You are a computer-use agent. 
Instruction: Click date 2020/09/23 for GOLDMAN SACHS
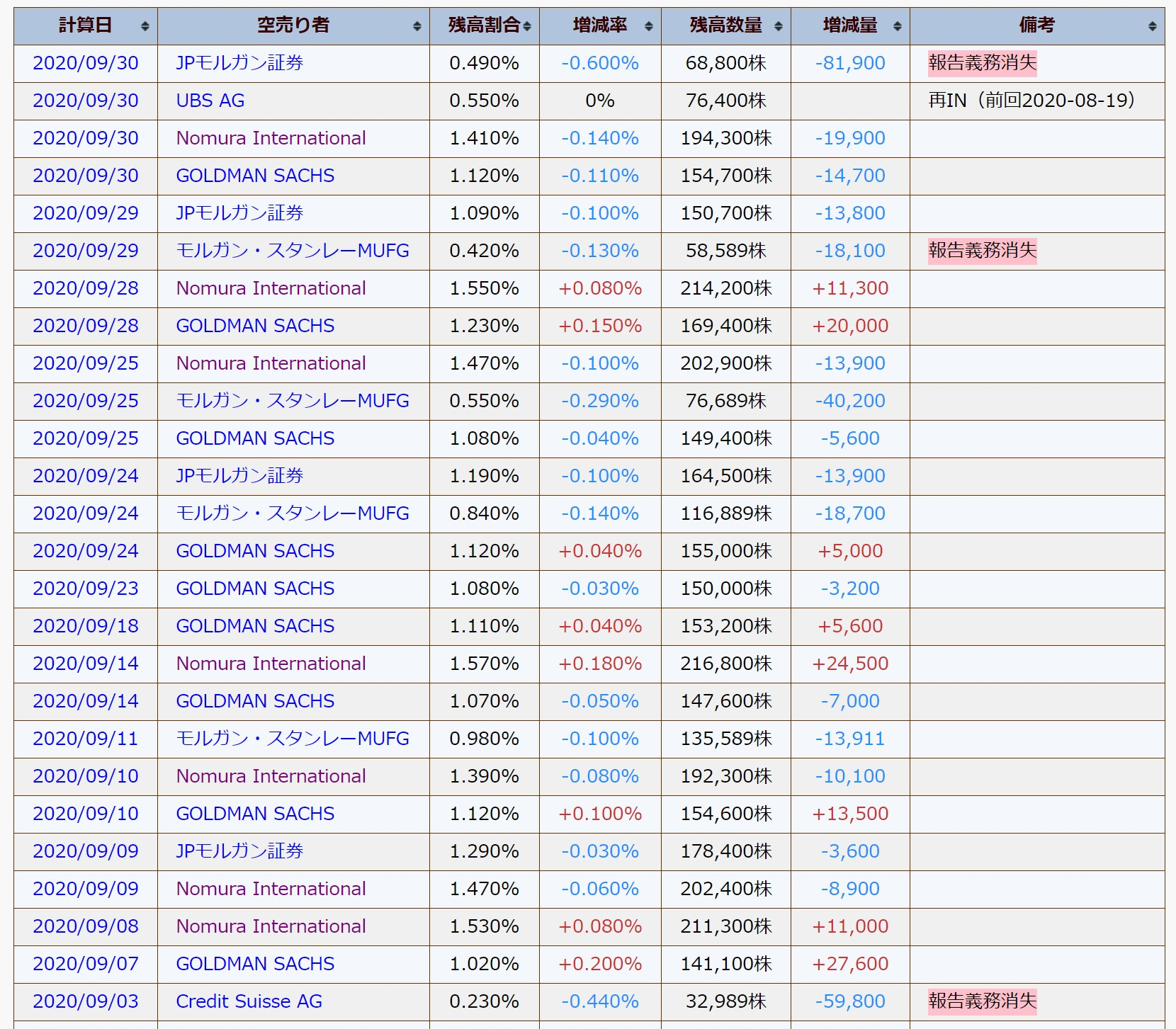86,589
